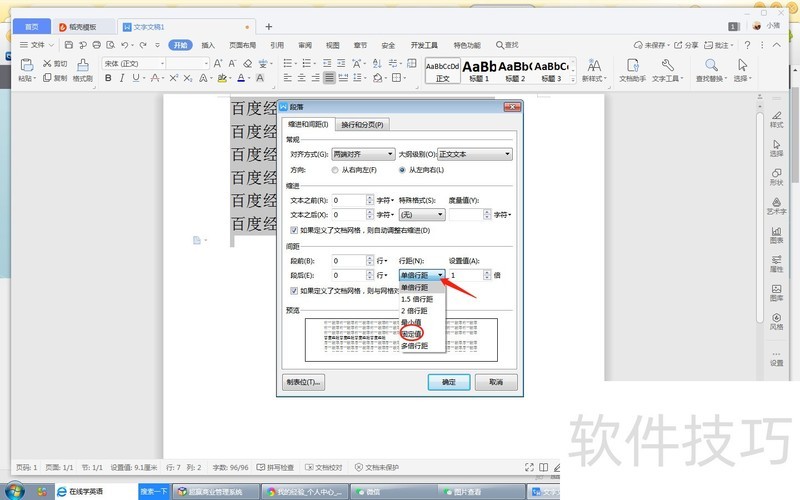
Task: Open the 艺术字 word art panel
Action: point(777,204)
